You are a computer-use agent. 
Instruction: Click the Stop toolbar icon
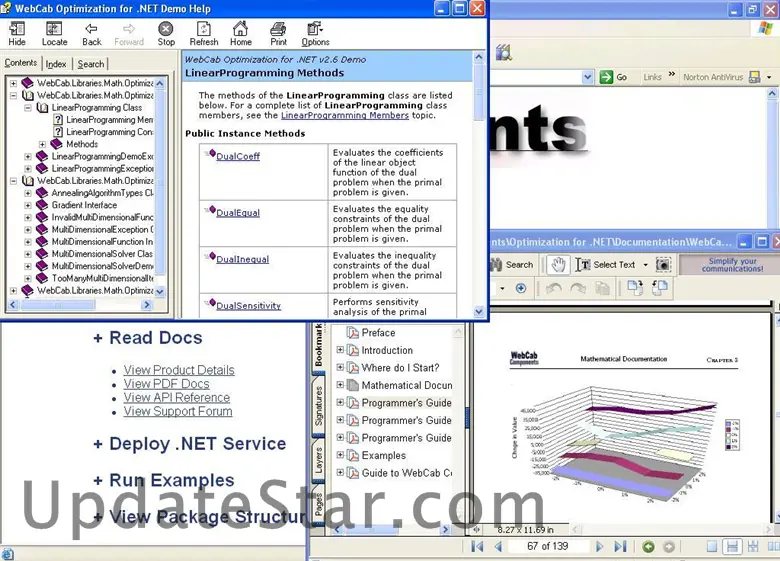(166, 34)
